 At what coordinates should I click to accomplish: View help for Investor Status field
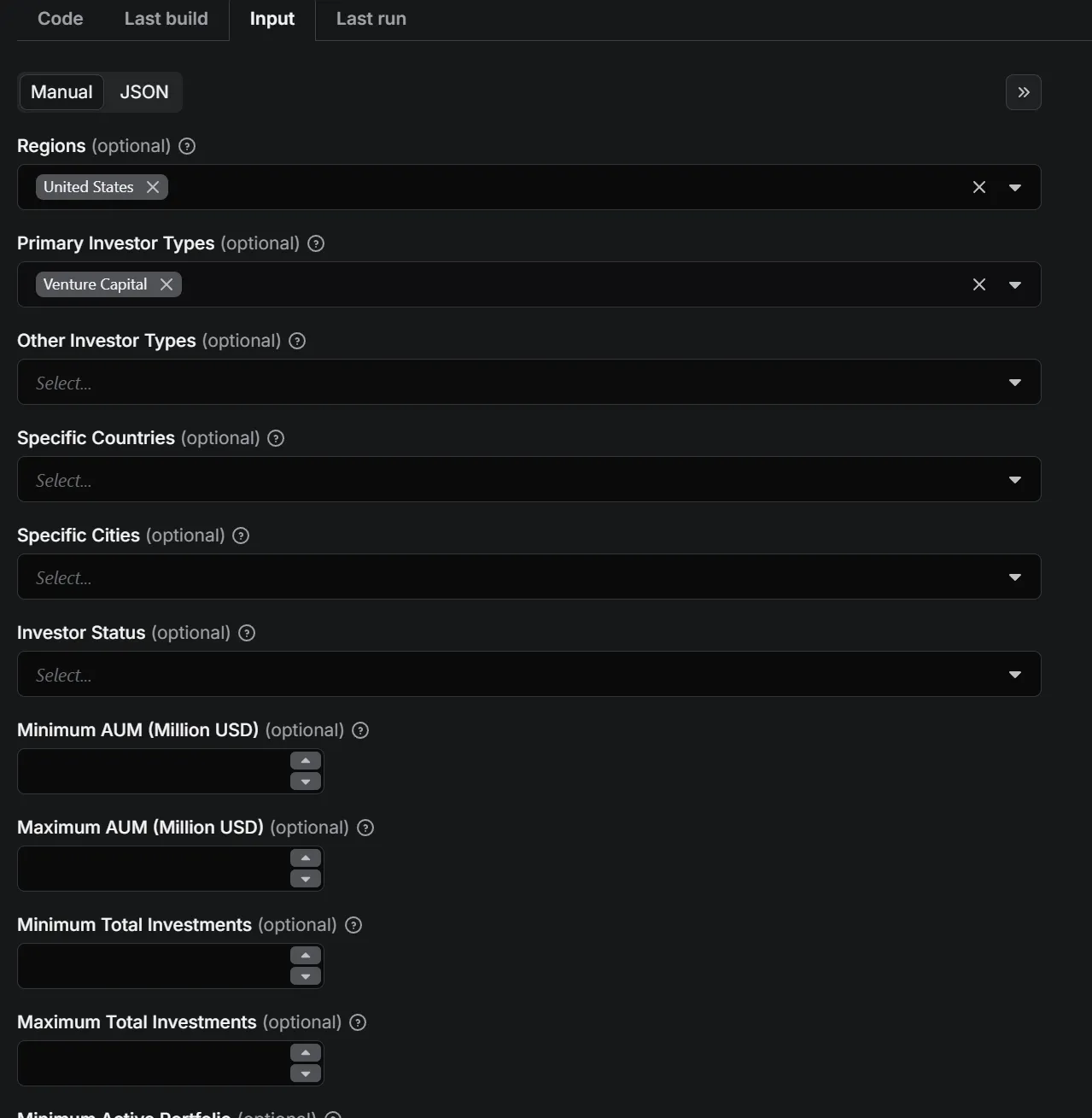click(x=247, y=633)
